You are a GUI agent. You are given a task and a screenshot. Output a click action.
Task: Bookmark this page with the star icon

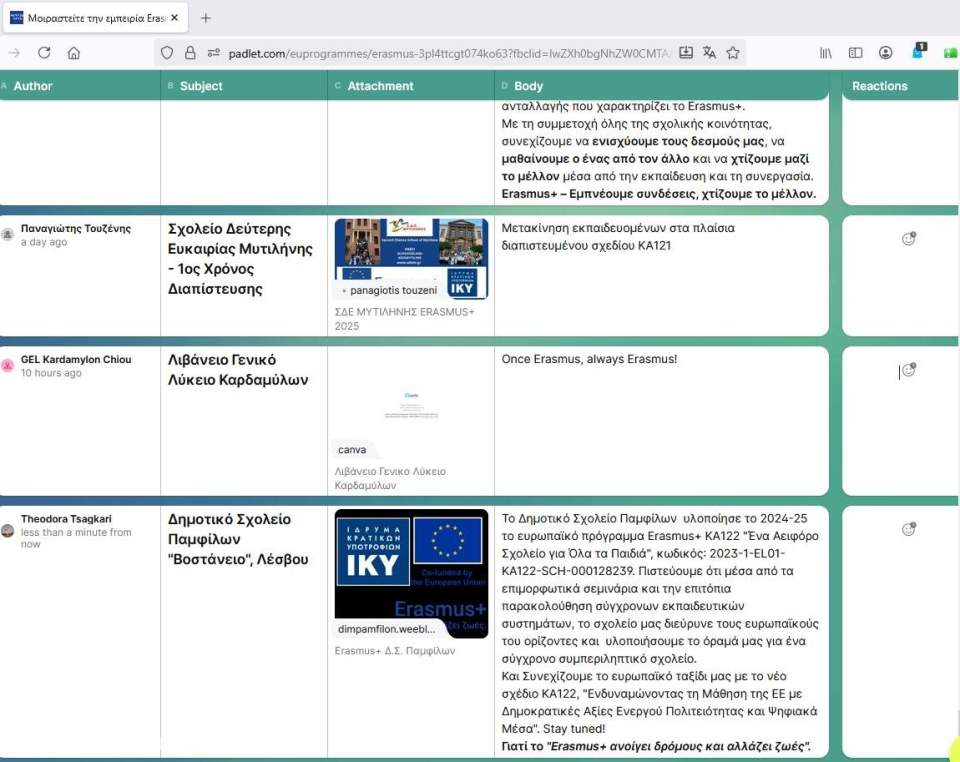733,53
